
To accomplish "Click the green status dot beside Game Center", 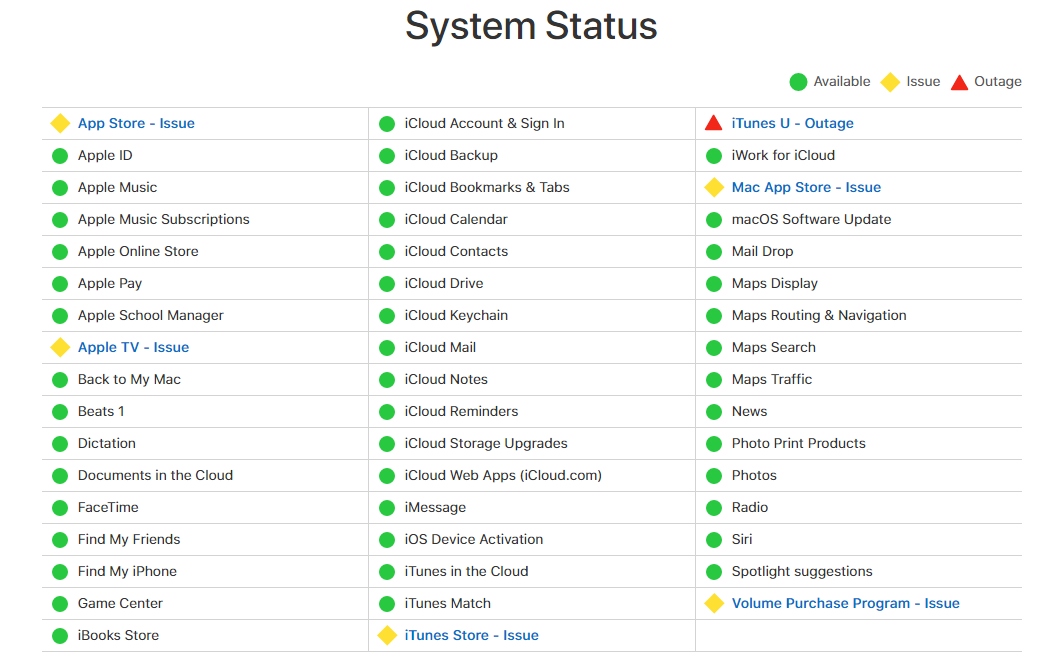I will (x=60, y=604).
